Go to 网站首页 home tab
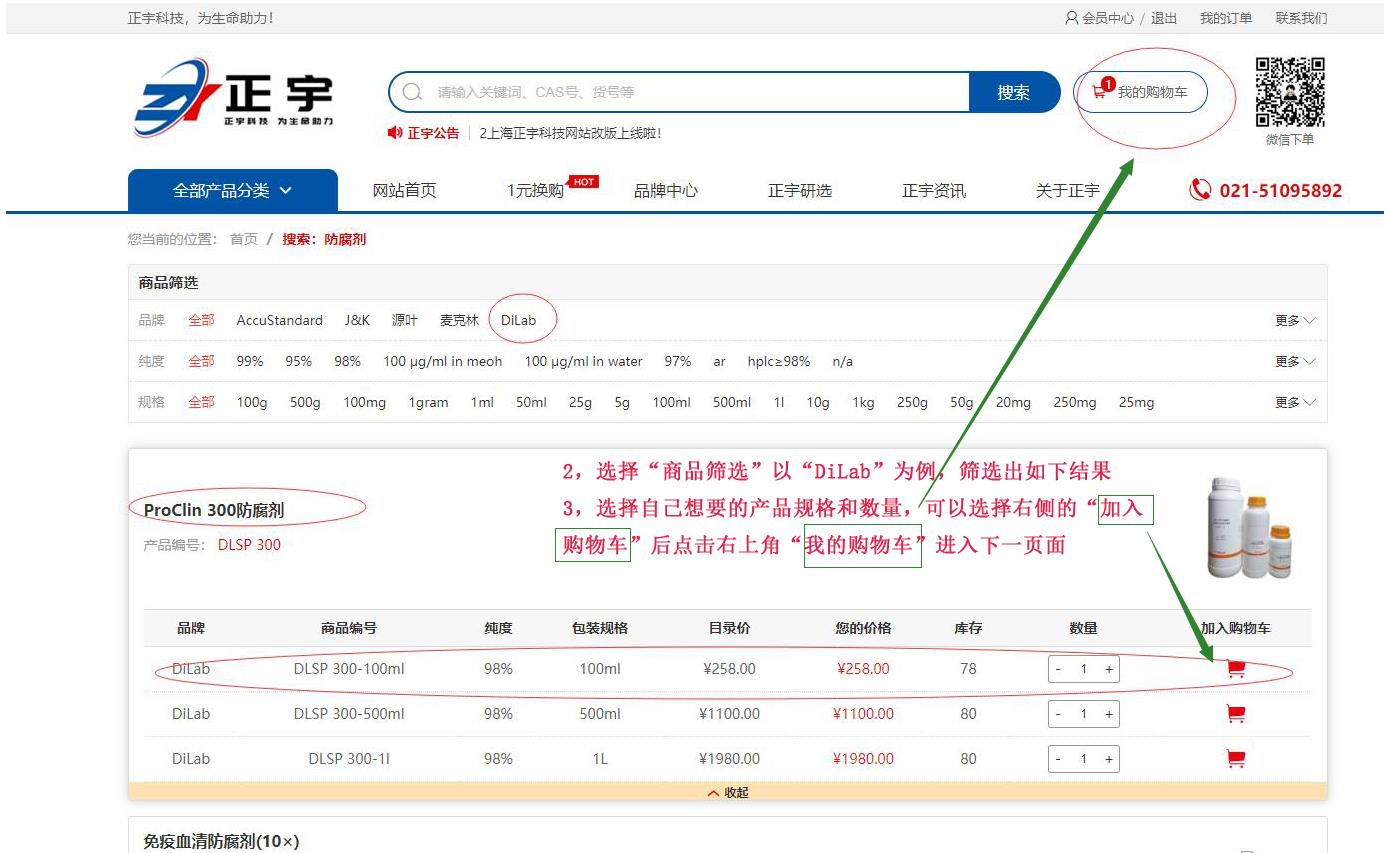Viewport: 1388px width, 853px height. [404, 190]
